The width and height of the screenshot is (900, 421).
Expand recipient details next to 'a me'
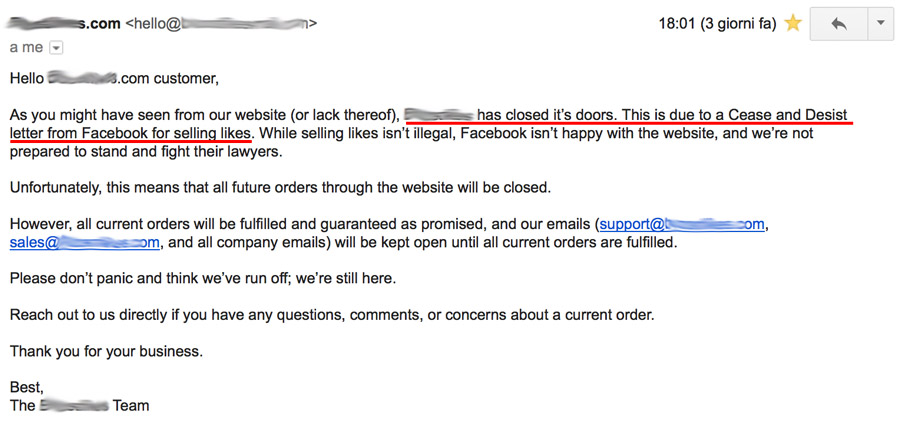(56, 47)
